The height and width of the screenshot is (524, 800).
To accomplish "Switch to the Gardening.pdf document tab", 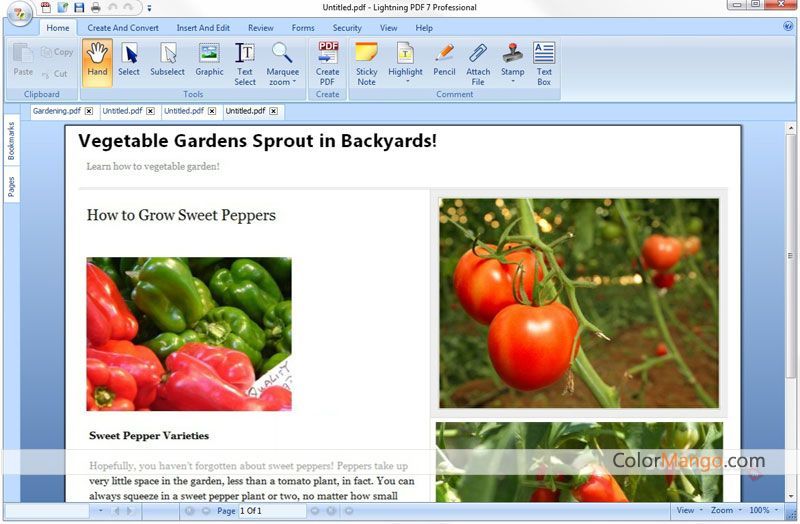I will point(57,111).
